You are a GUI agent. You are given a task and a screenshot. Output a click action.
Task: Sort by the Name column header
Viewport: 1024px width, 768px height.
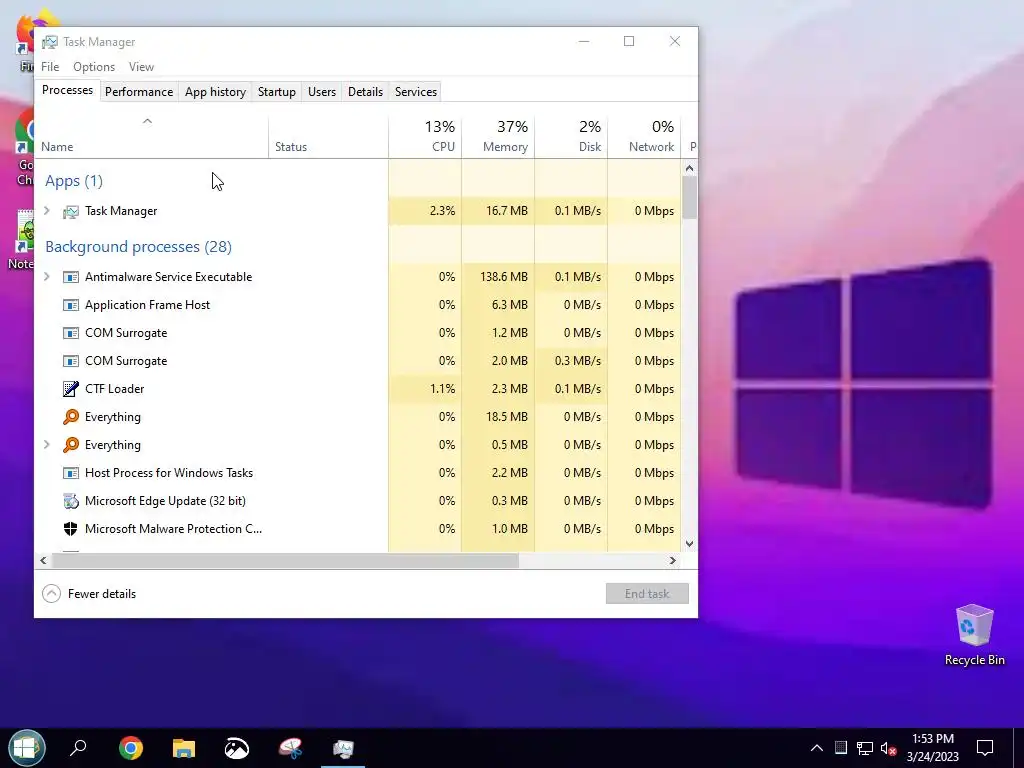pyautogui.click(x=152, y=137)
